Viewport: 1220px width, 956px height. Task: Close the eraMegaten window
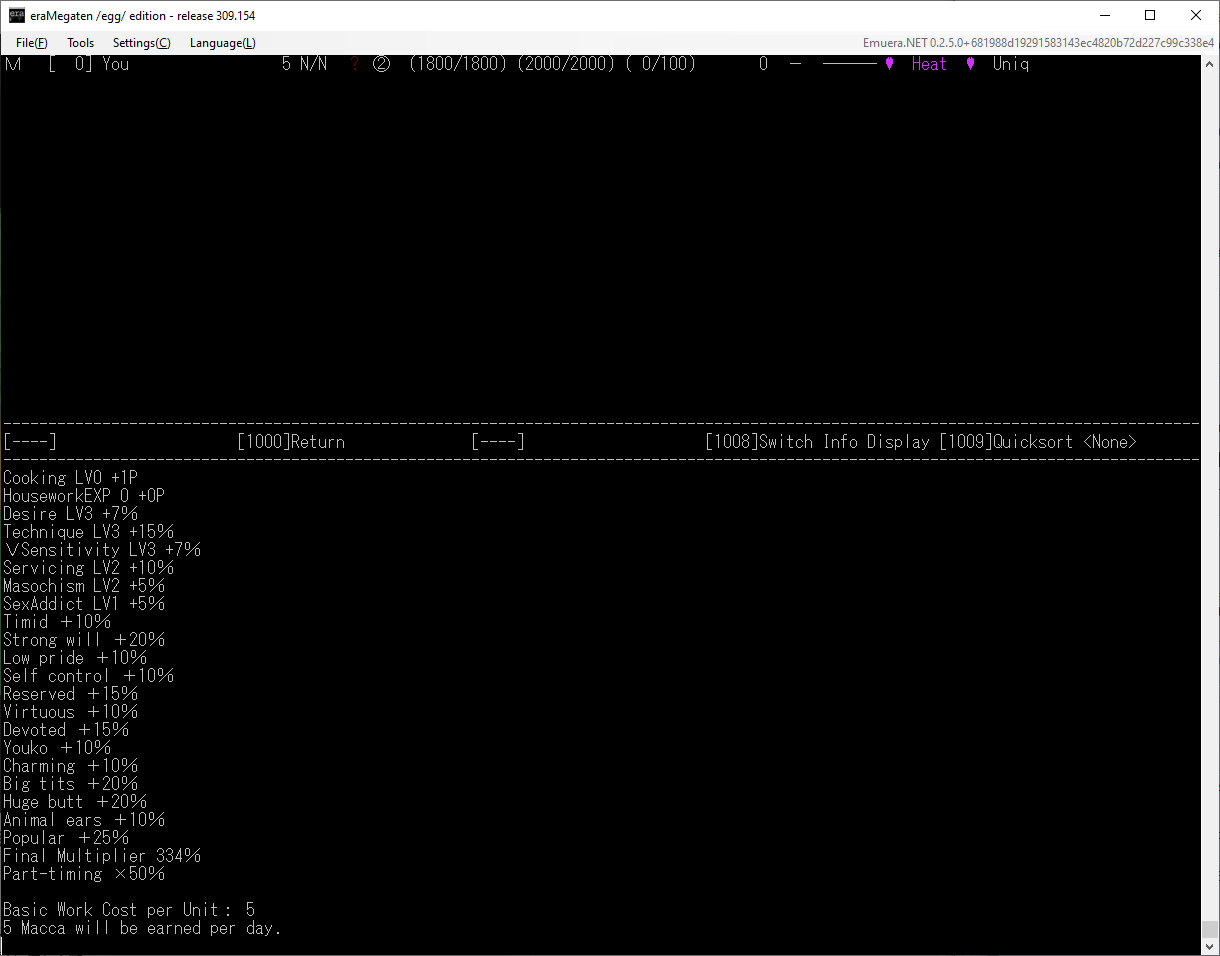[x=1196, y=16]
